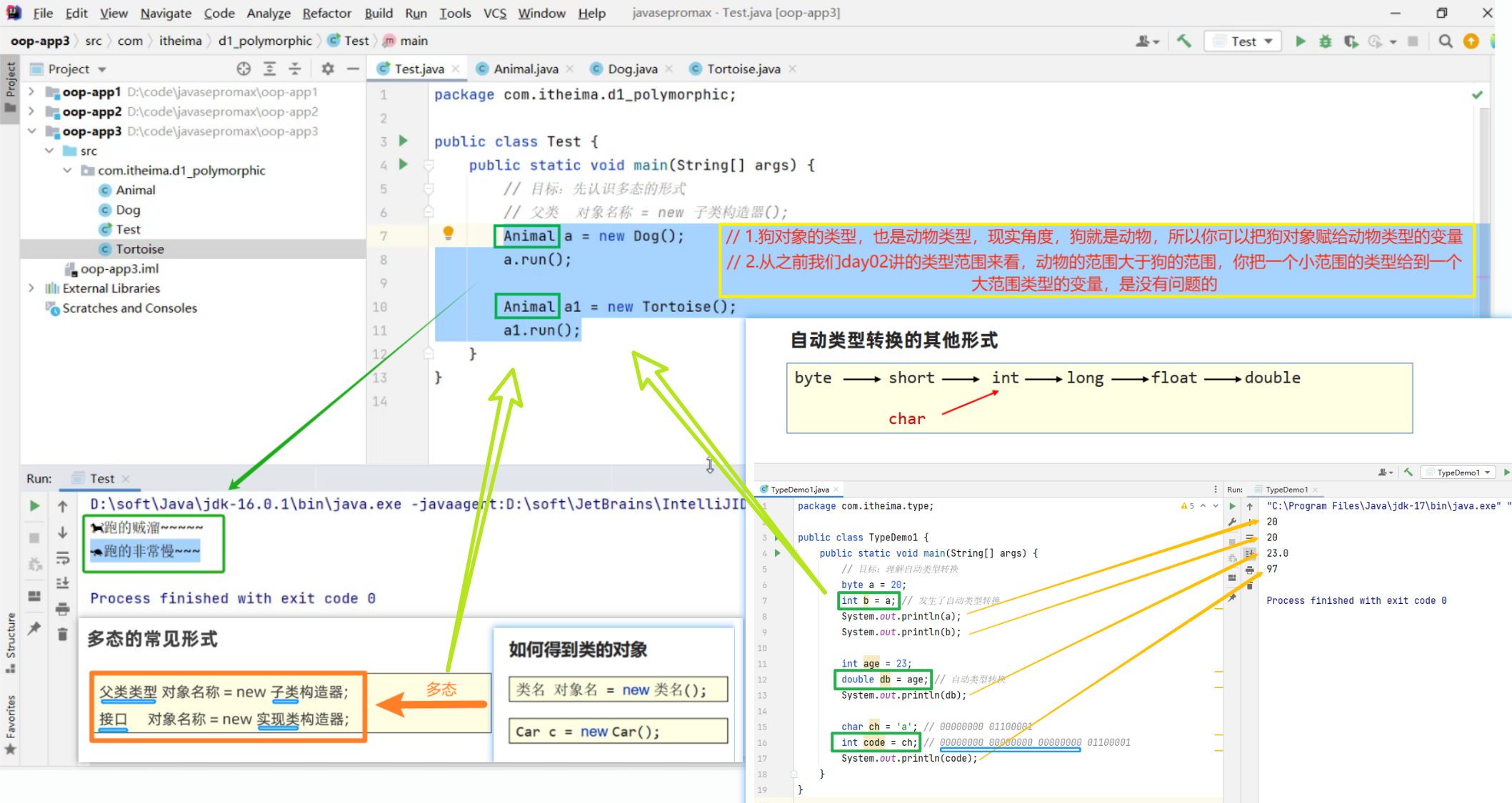Viewport: 1512px width, 803px height.
Task: Open Search Everywhere magnifier icon
Action: tap(1446, 41)
